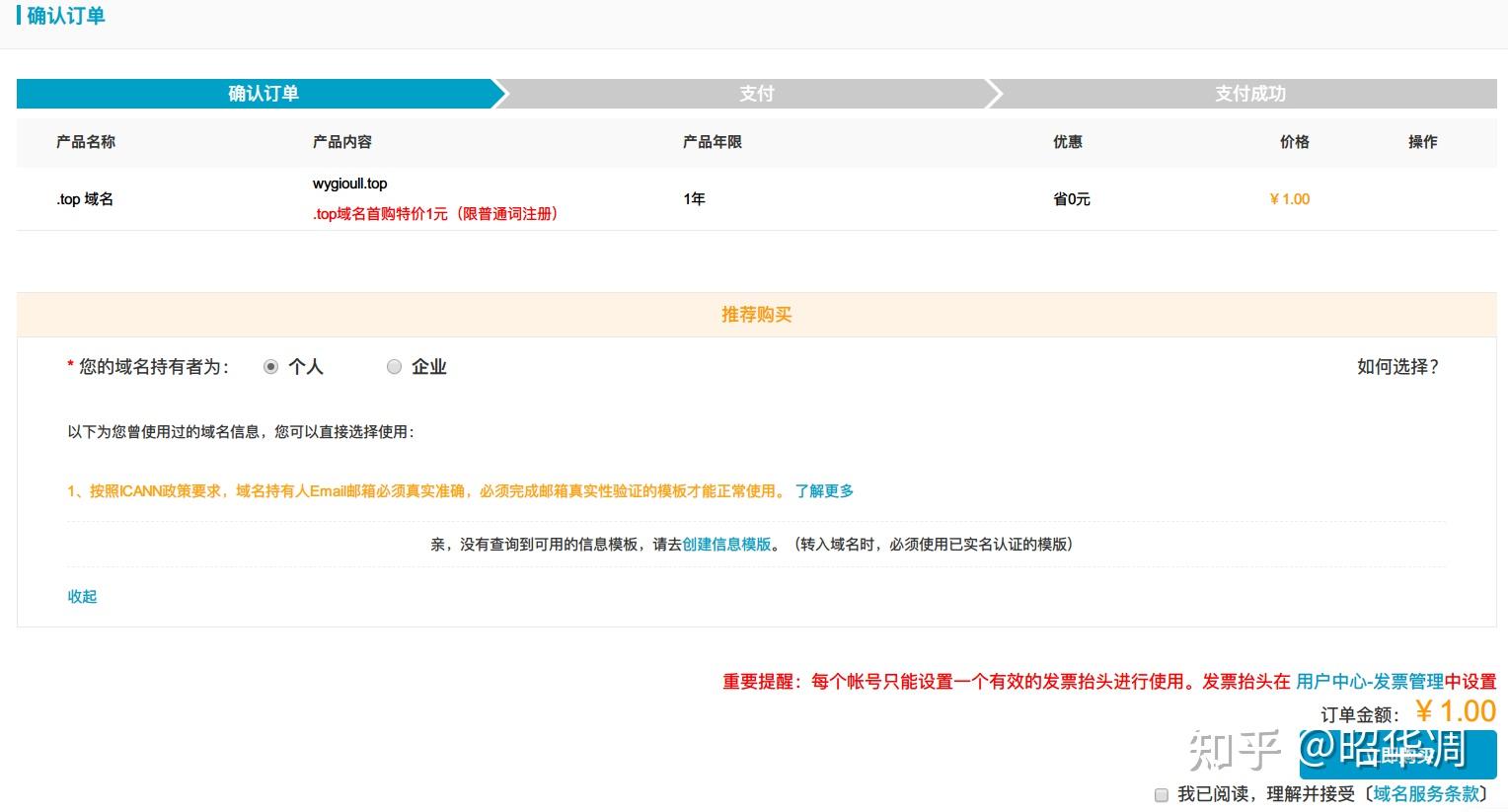1508x812 pixels.
Task: Open the 创建信息模版 link
Action: click(726, 544)
